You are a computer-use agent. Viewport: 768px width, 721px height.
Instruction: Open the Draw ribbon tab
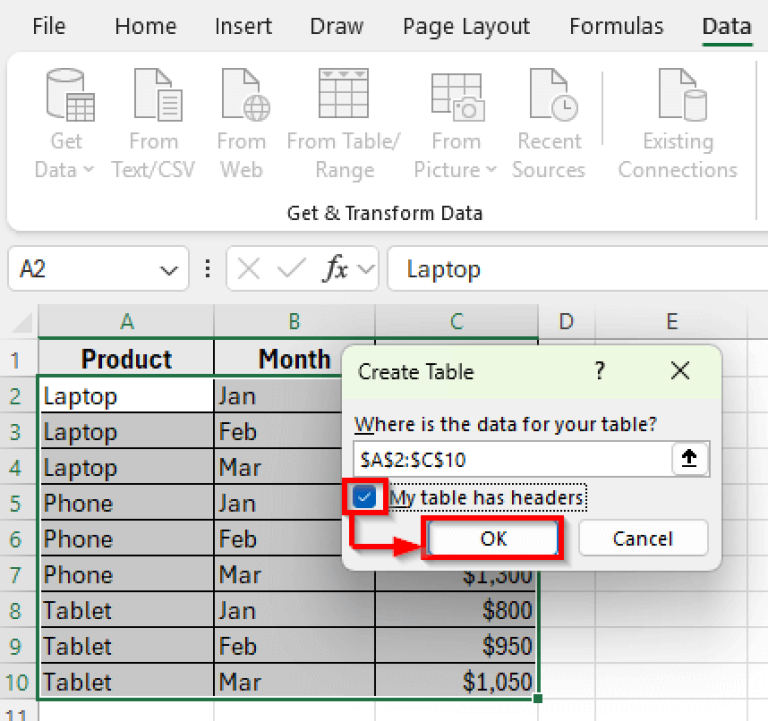(x=336, y=26)
